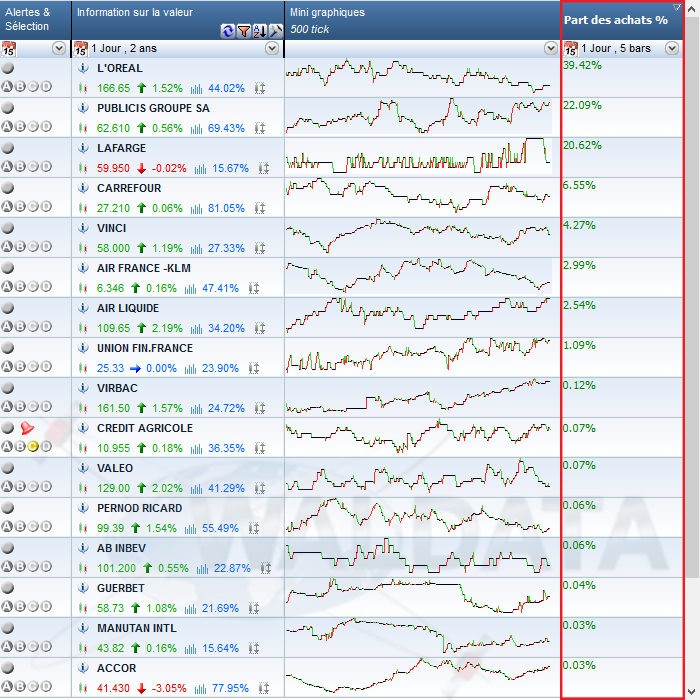The height and width of the screenshot is (700, 700).
Task: Click the A-Z sort icon
Action: coord(260,31)
